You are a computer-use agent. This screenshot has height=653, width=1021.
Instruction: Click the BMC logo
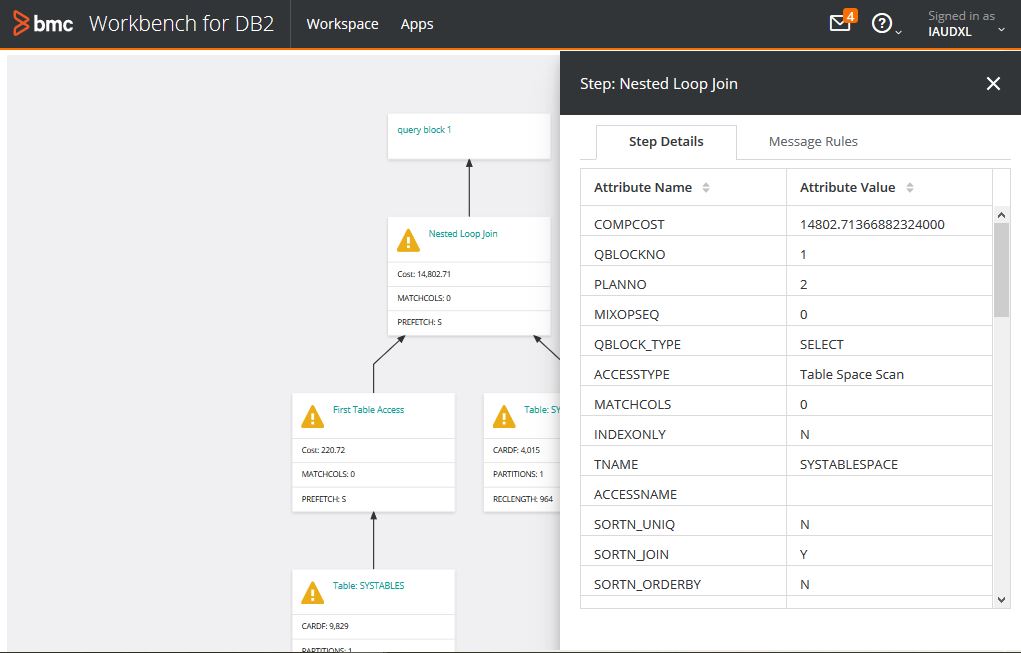pyautogui.click(x=42, y=23)
